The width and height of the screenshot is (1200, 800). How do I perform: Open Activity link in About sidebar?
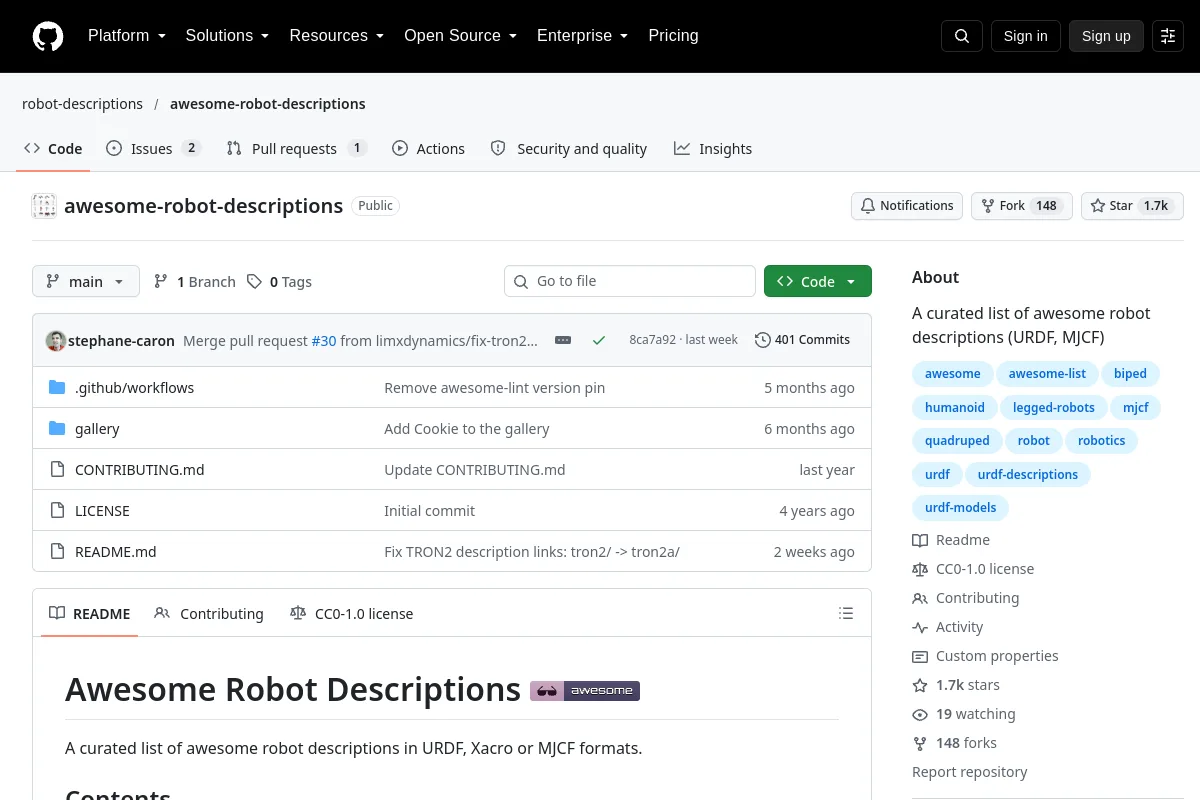click(x=948, y=627)
